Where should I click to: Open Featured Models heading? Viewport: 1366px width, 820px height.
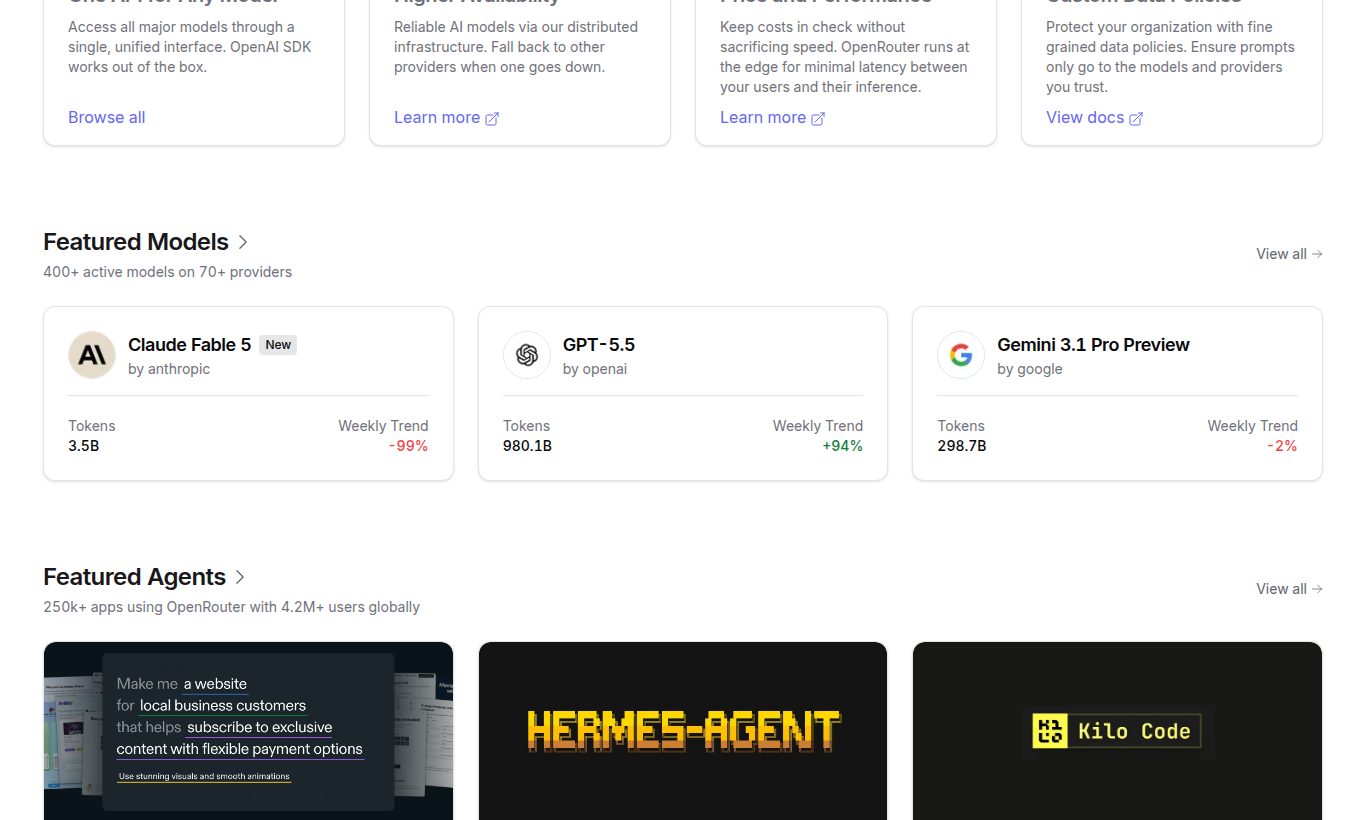[x=136, y=242]
